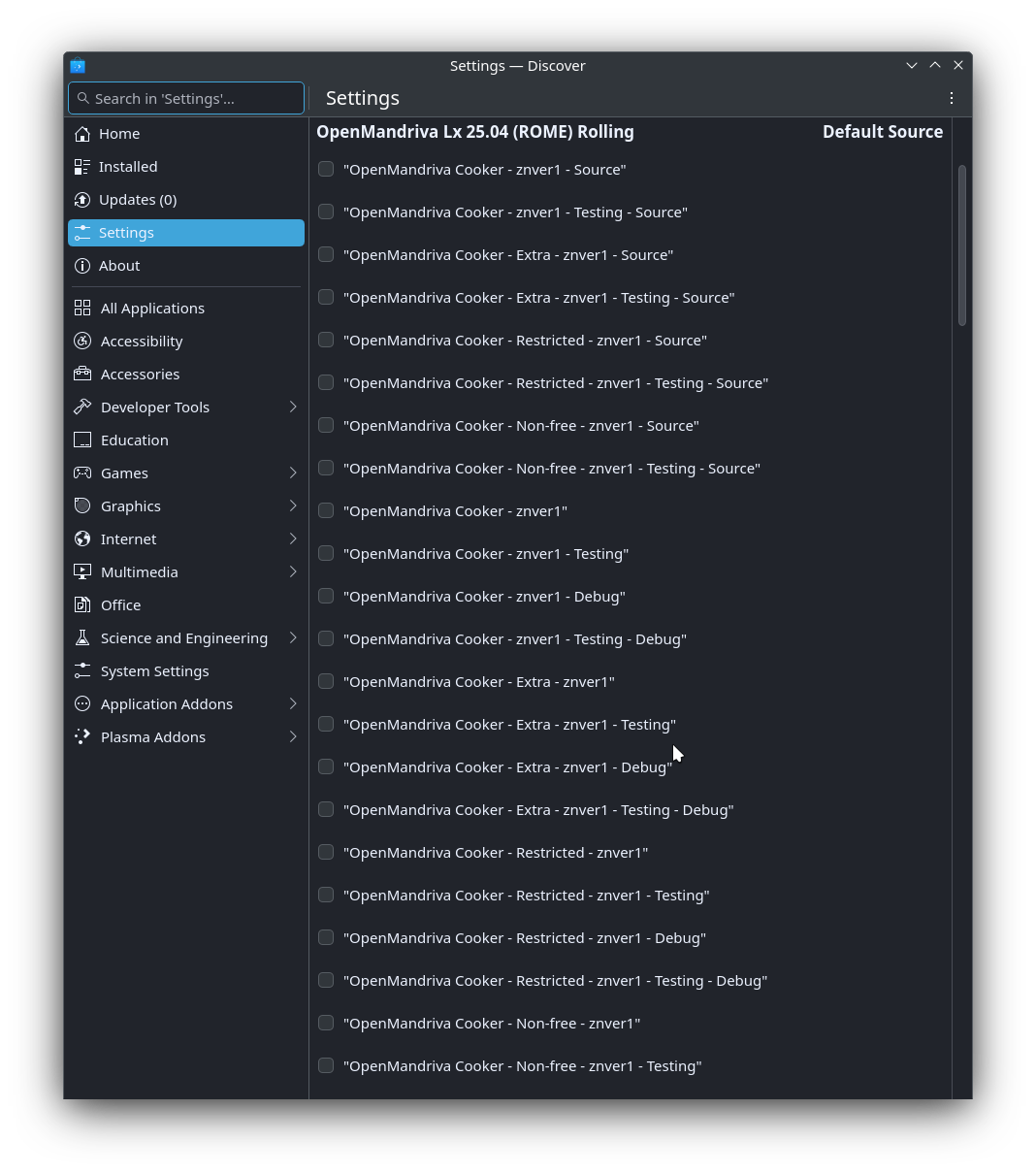Click the Graphics category icon

point(82,506)
